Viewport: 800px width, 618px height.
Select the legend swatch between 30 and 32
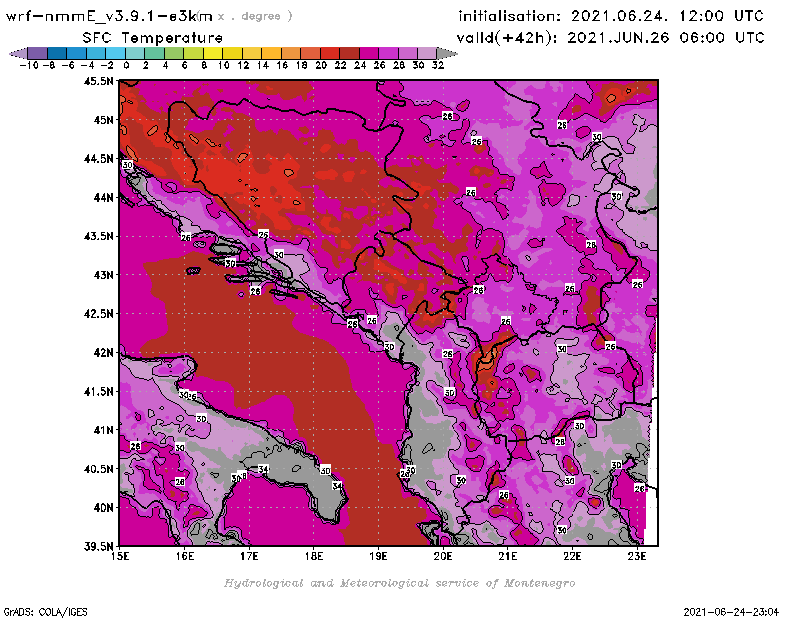point(428,53)
